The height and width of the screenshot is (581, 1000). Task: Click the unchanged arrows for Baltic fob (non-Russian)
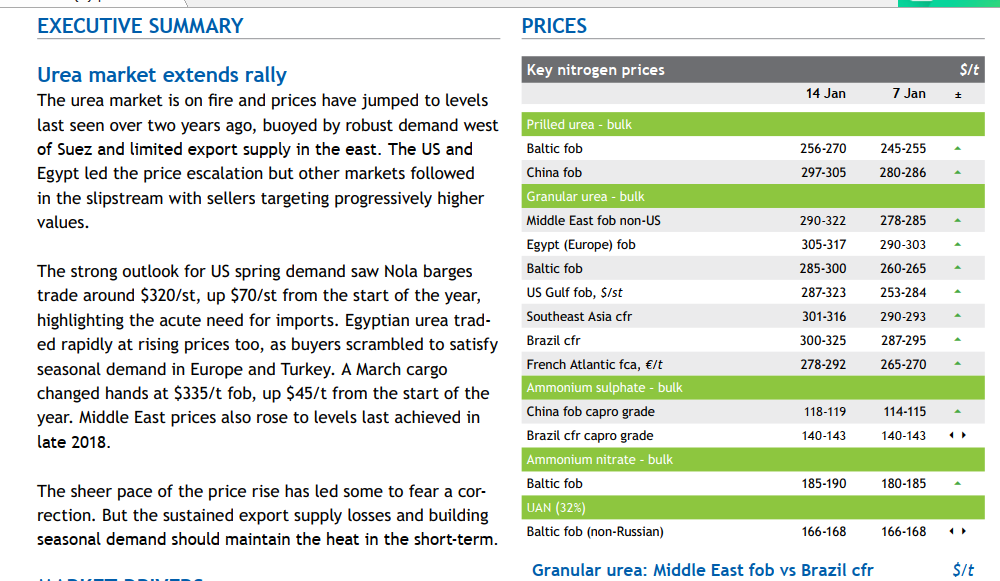[x=957, y=531]
